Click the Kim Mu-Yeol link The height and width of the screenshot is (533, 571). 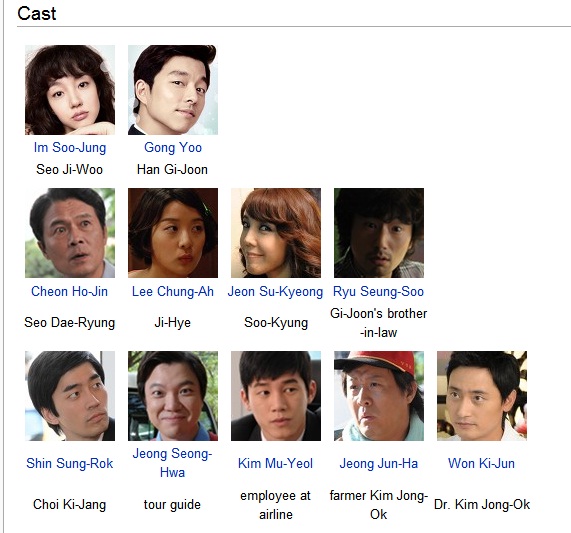(275, 463)
